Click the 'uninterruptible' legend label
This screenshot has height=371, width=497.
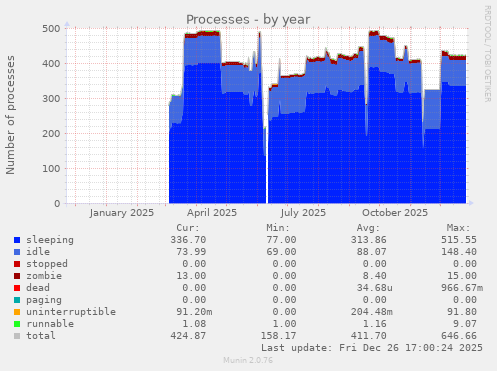71,312
